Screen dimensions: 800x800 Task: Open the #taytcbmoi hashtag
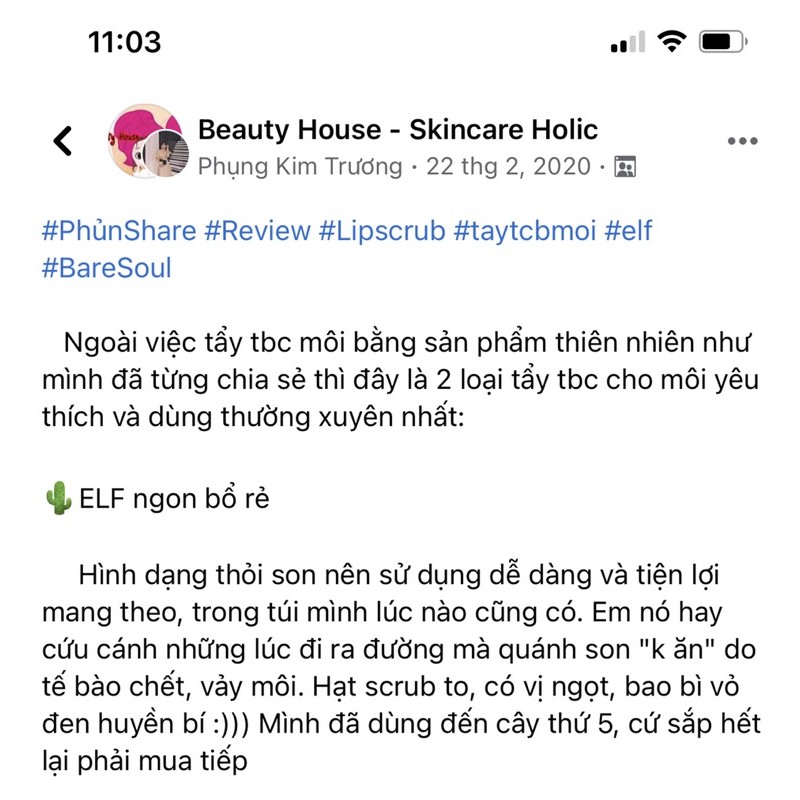[x=524, y=231]
